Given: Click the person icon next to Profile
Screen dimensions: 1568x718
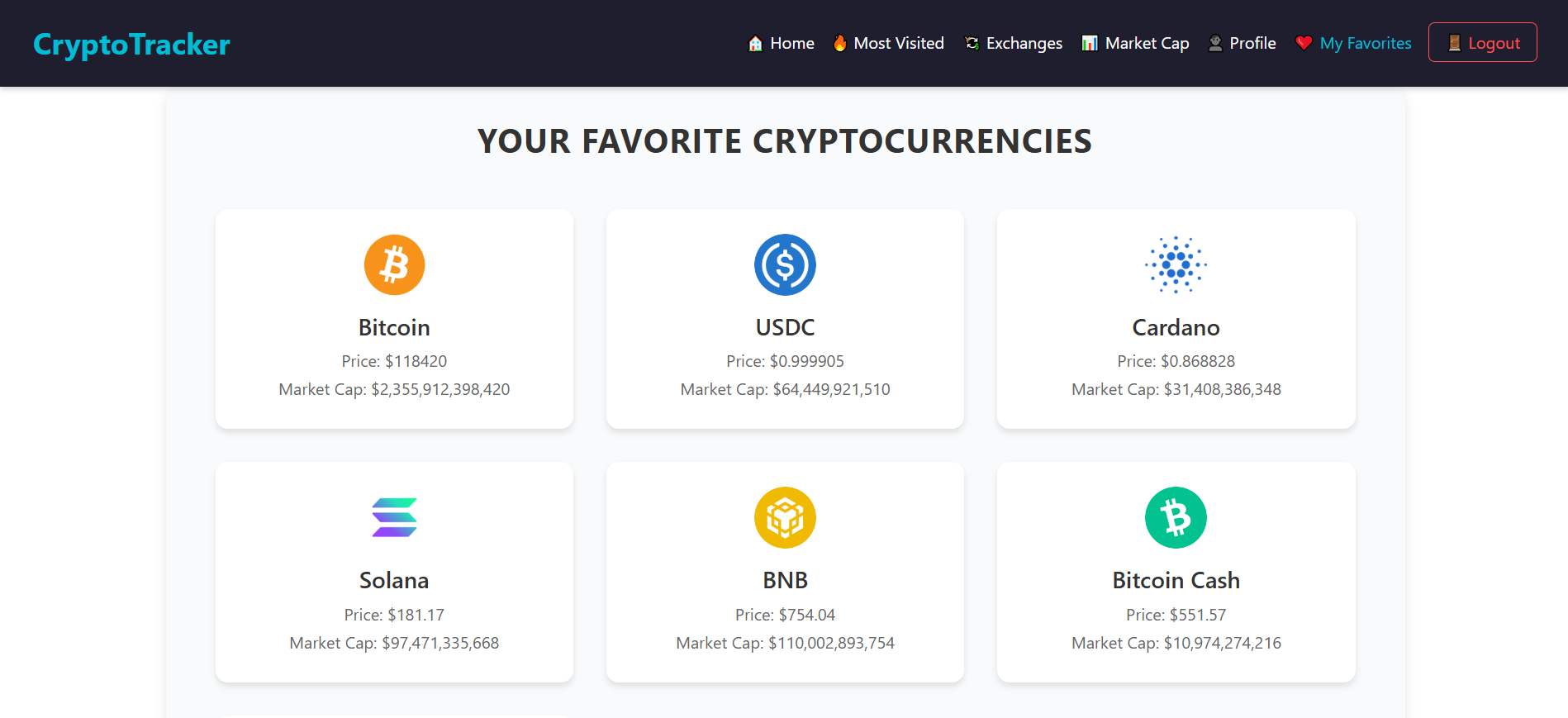Looking at the screenshot, I should click(1214, 42).
